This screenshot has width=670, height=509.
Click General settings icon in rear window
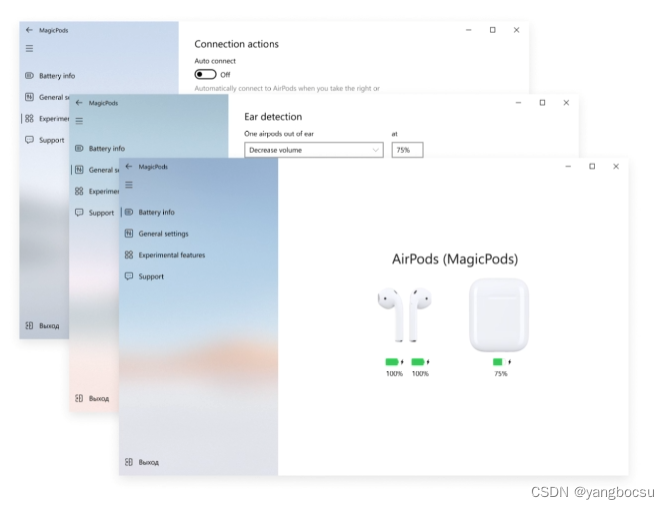pos(29,97)
